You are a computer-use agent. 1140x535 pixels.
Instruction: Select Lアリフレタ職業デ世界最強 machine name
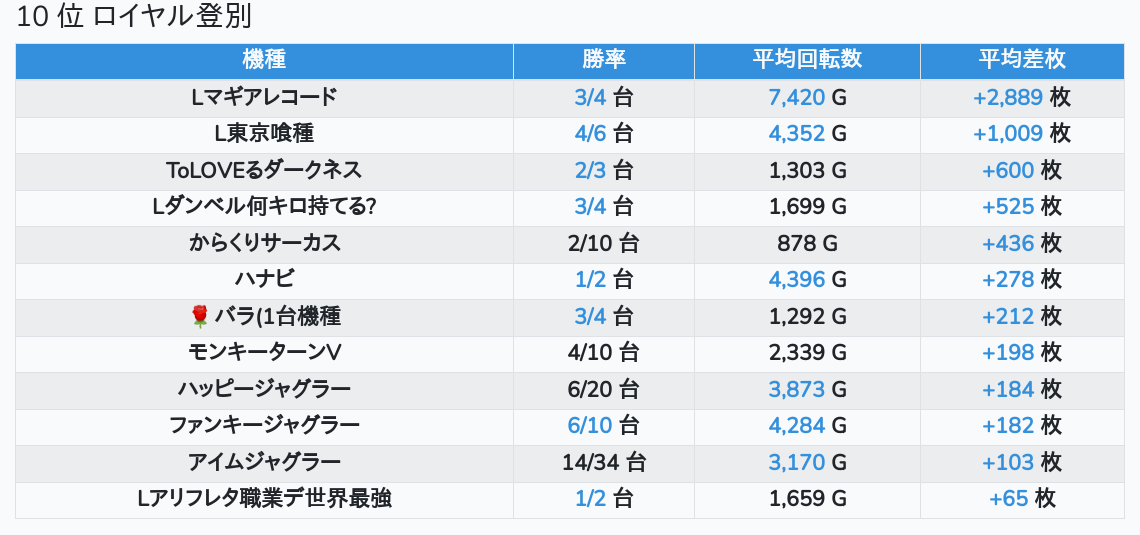coord(264,498)
